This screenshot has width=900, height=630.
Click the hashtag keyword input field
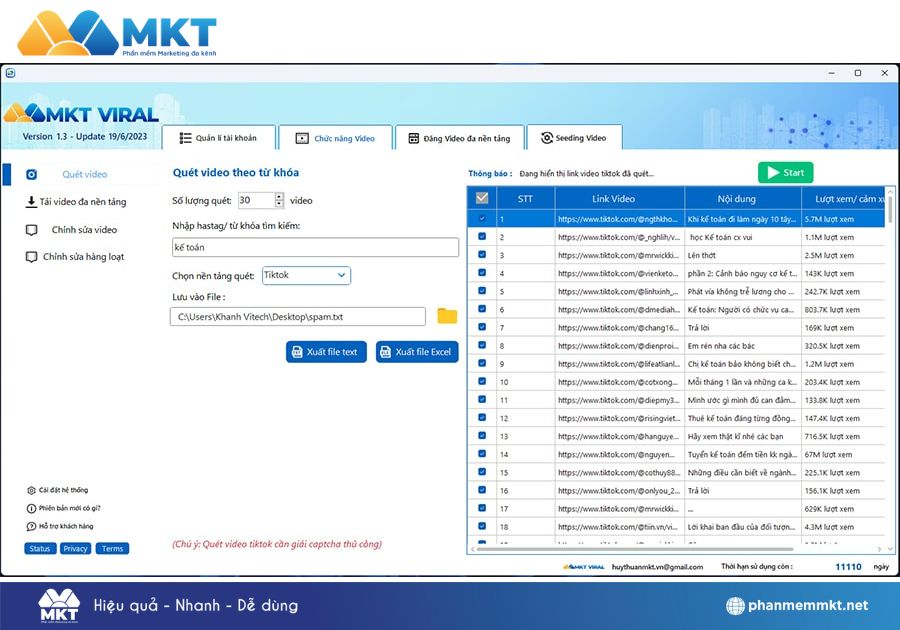(x=314, y=247)
